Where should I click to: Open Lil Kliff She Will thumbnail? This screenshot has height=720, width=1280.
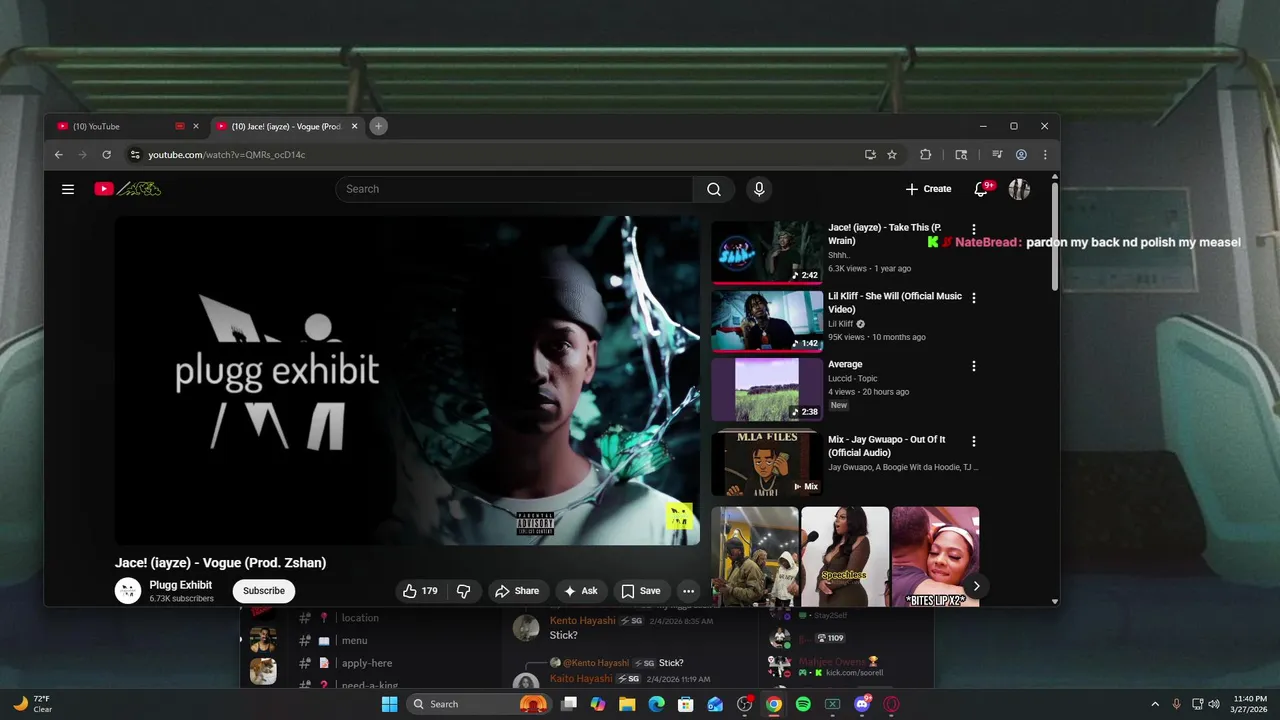coord(767,321)
